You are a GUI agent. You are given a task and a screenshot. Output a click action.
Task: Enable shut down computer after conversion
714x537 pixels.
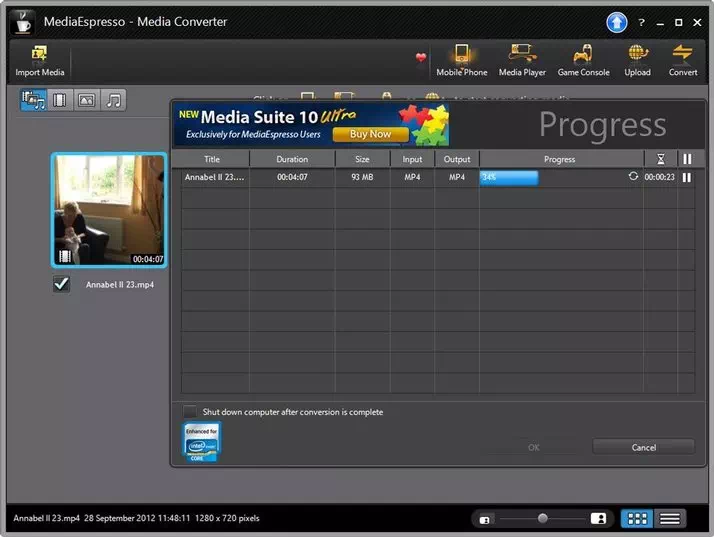point(189,411)
